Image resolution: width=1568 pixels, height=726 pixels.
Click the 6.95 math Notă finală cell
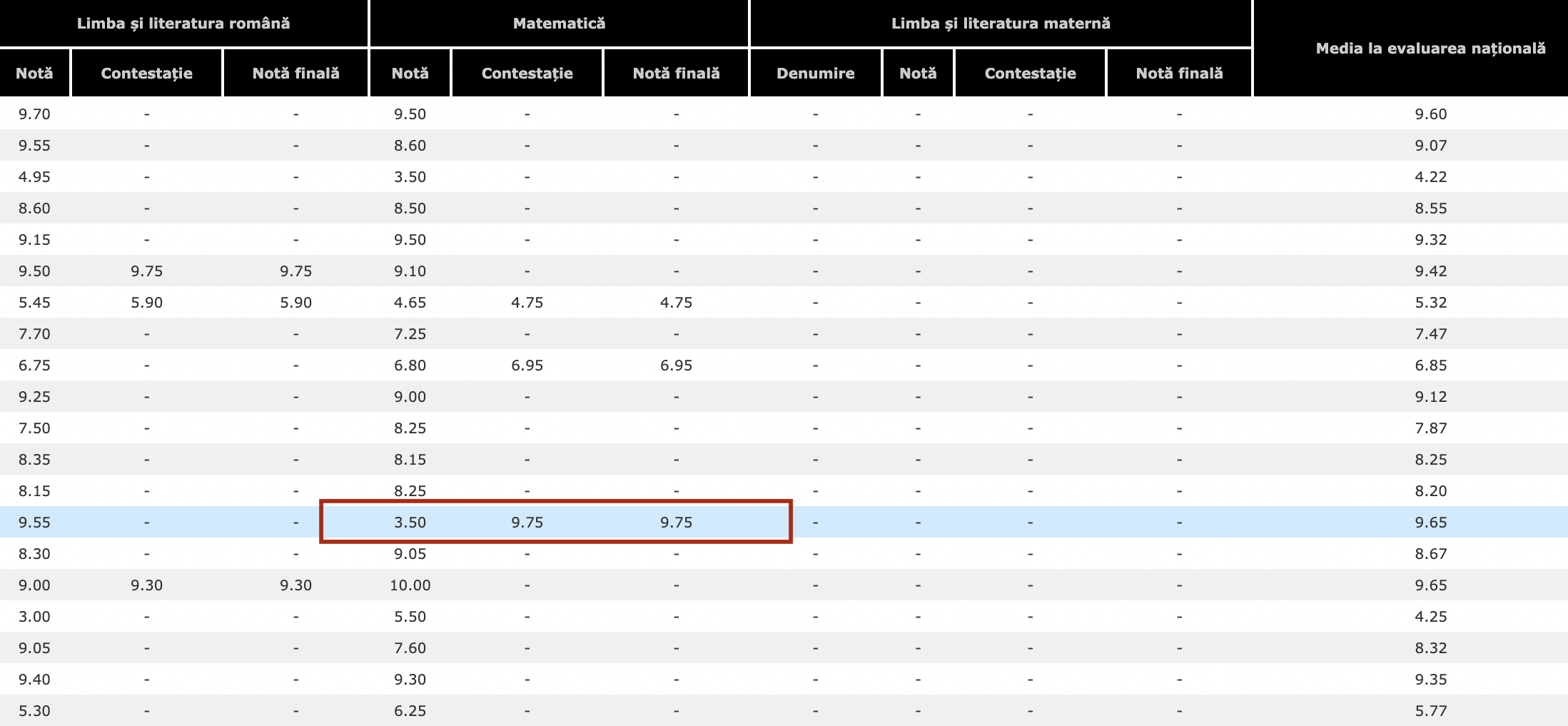click(676, 365)
